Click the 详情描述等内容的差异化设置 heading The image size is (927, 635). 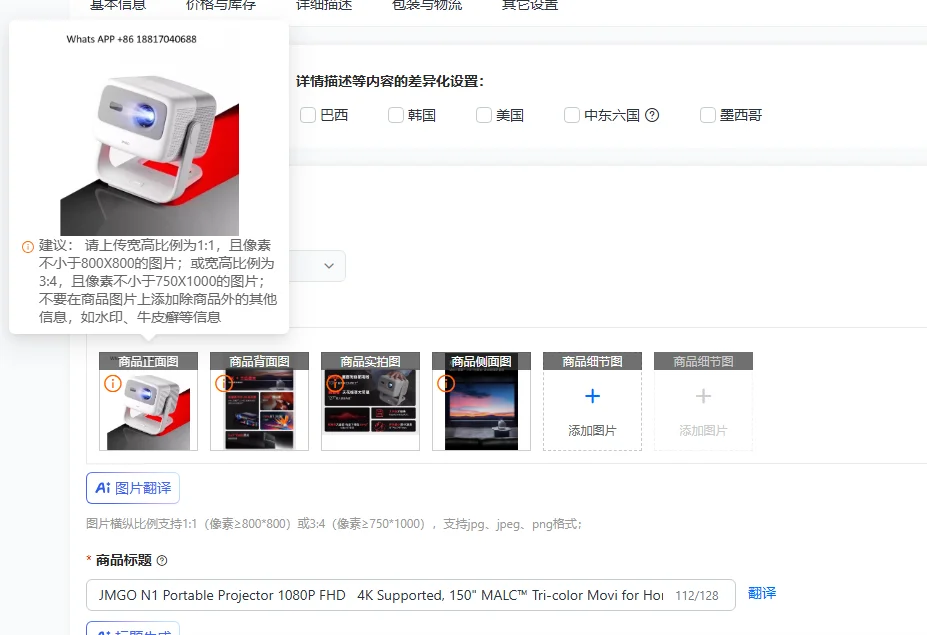390,82
